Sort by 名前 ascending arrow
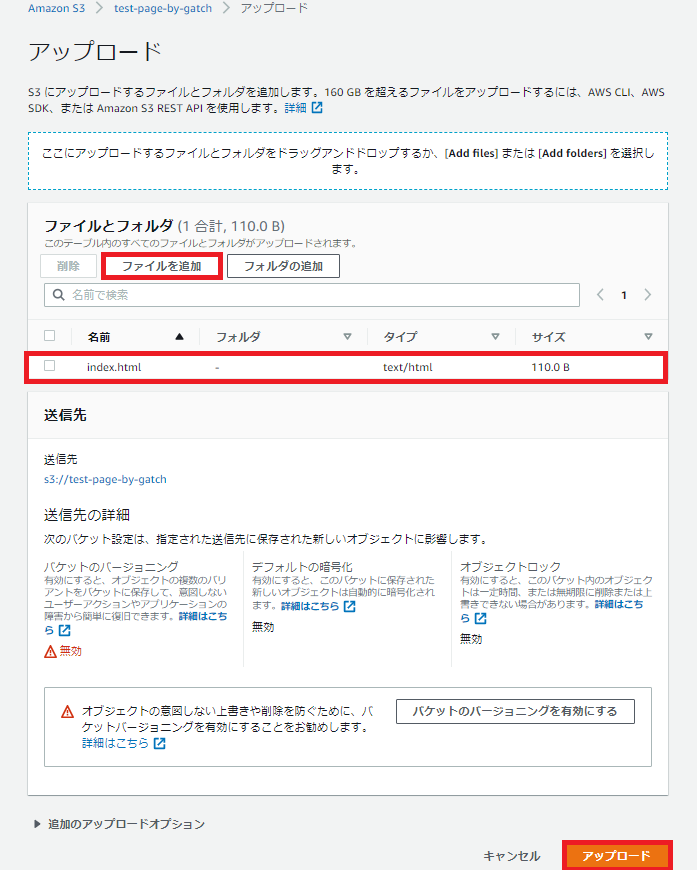This screenshot has height=870, width=697. [179, 337]
